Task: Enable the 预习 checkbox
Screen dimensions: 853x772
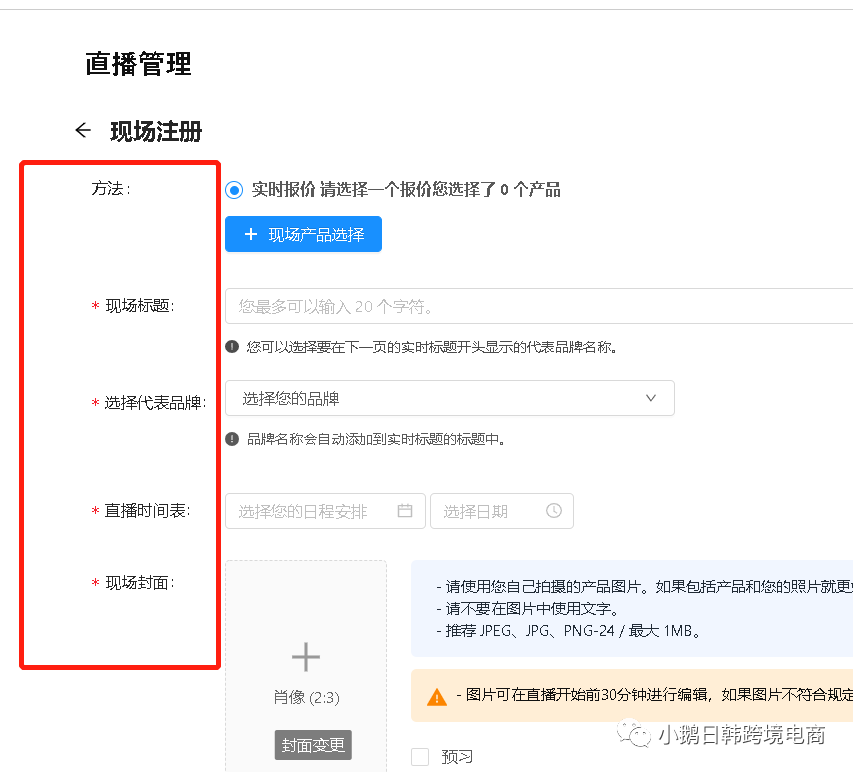Action: (422, 757)
